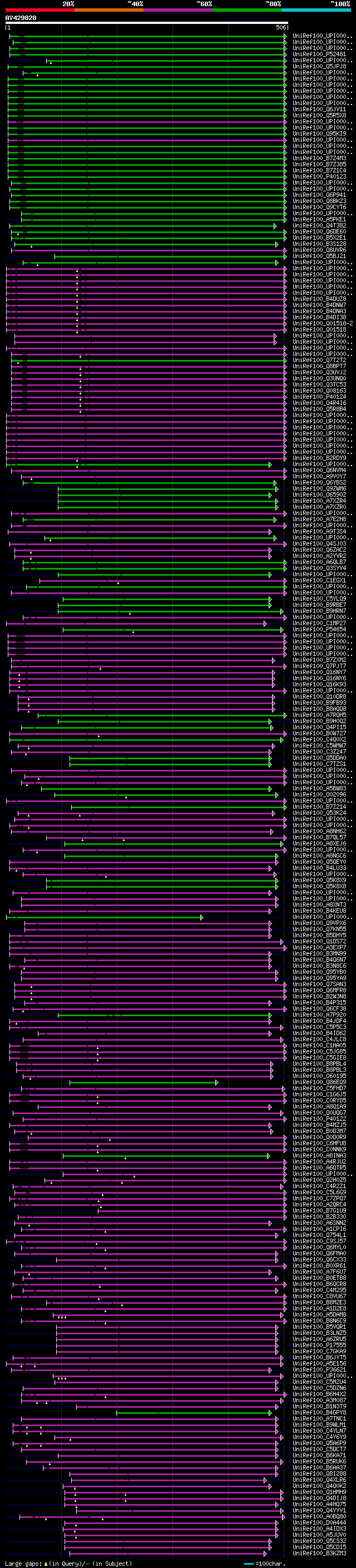Screen dimensions: 356x1568
Task: Open hit UniRef100_O02096
Action: 319,794
